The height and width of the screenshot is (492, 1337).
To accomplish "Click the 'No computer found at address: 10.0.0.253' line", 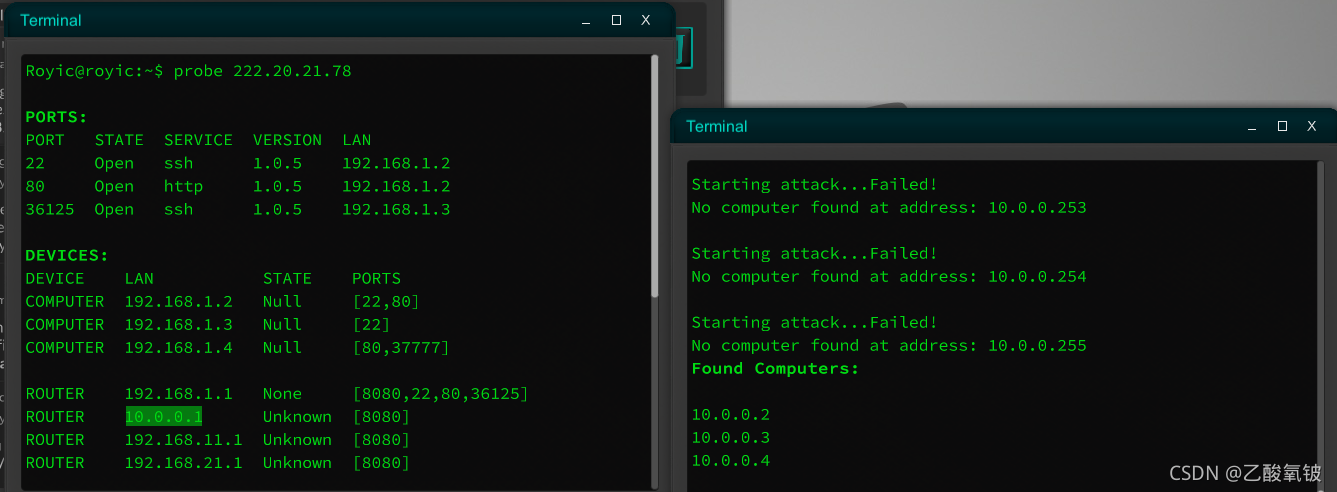I will (x=889, y=207).
